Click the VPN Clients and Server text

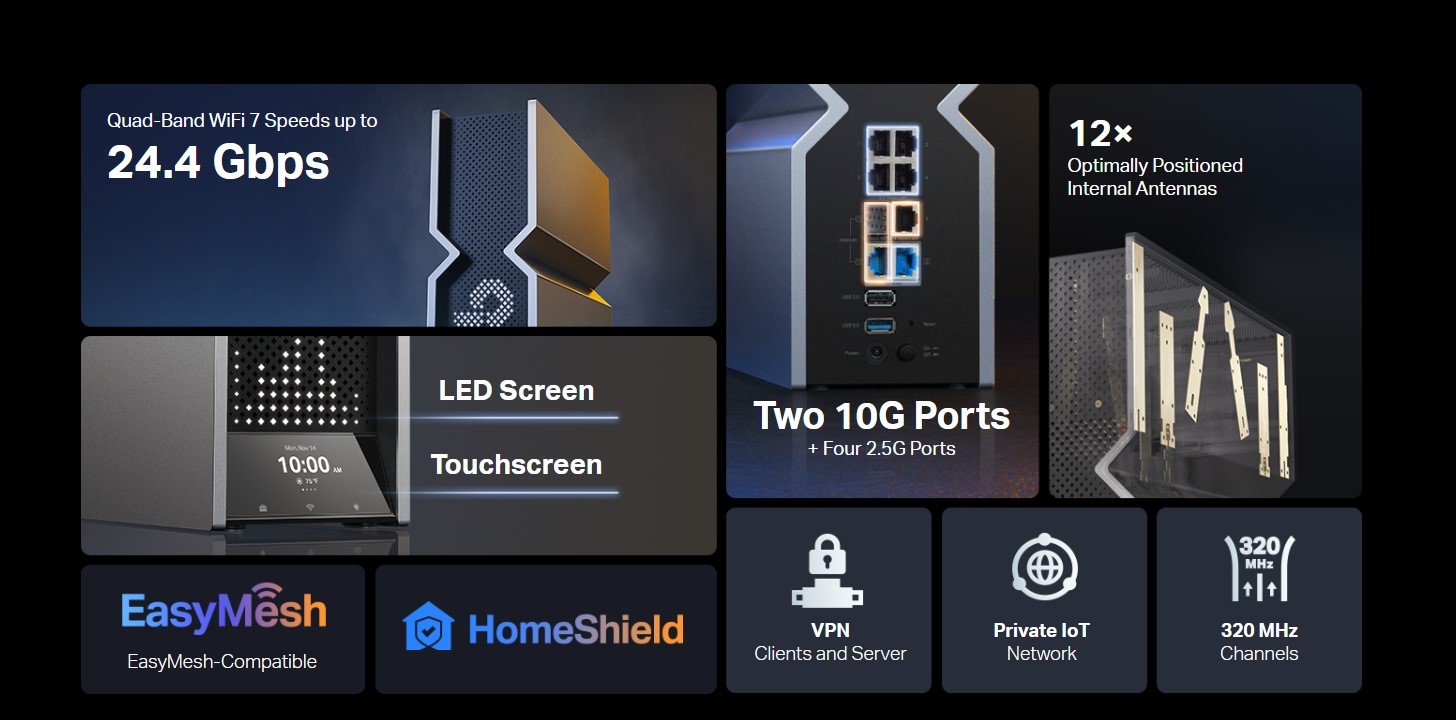click(x=830, y=642)
